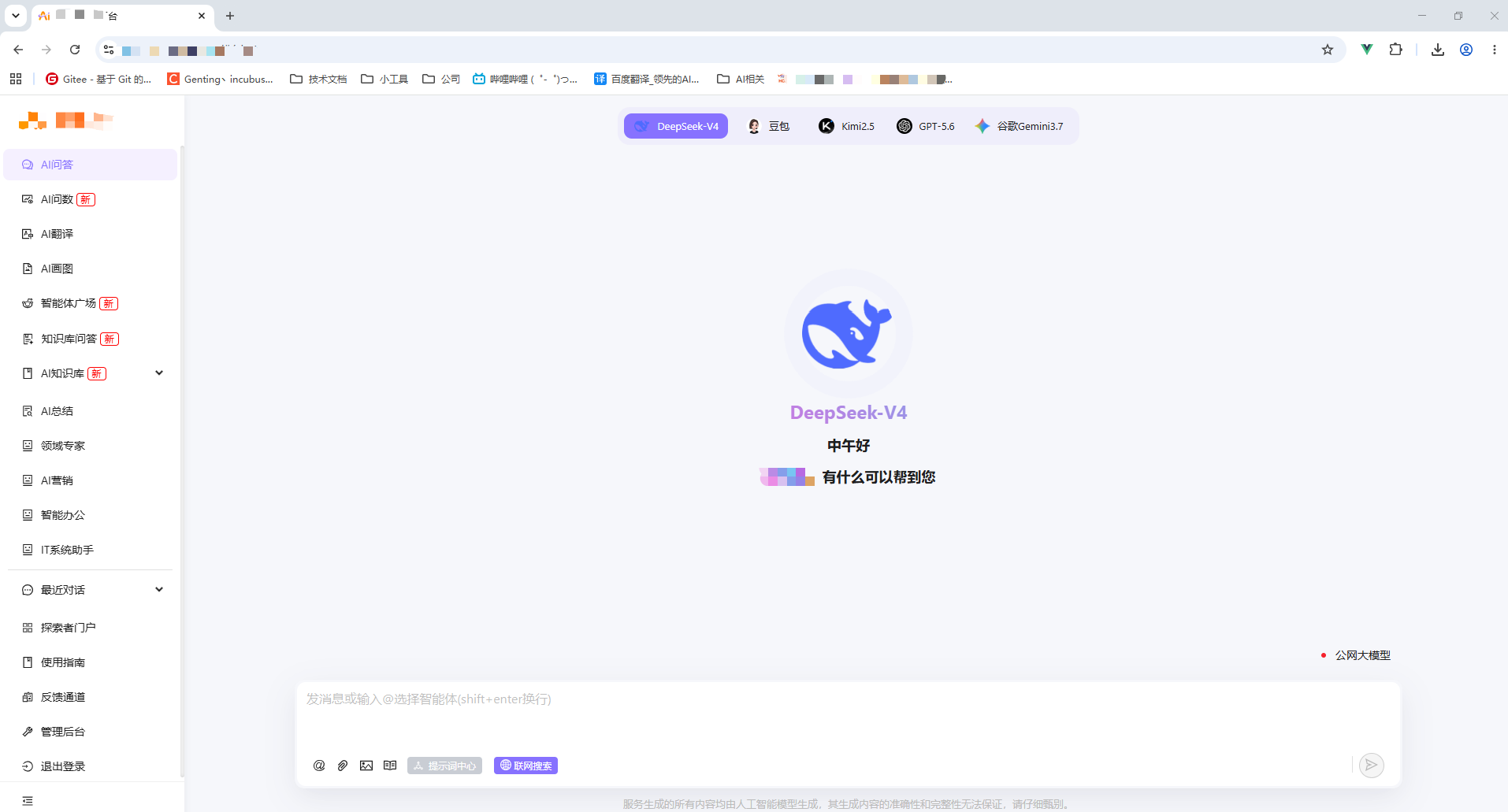
Task: Select the DeepSeek-V4 model tab
Action: tap(676, 126)
